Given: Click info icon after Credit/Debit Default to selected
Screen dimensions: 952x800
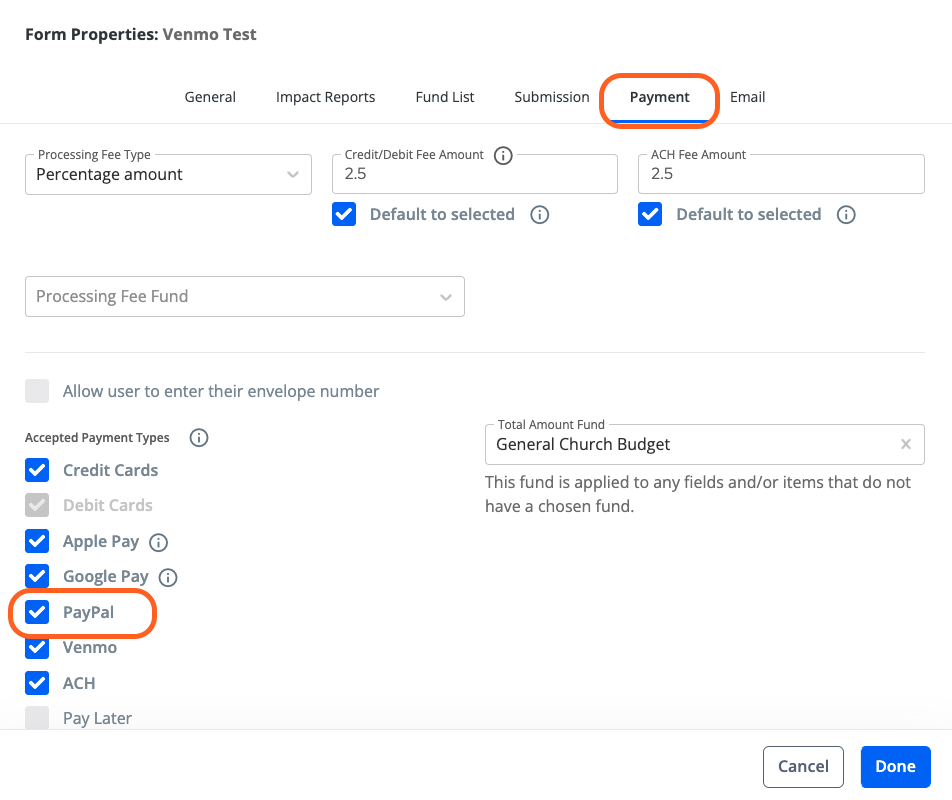Looking at the screenshot, I should pyautogui.click(x=539, y=215).
